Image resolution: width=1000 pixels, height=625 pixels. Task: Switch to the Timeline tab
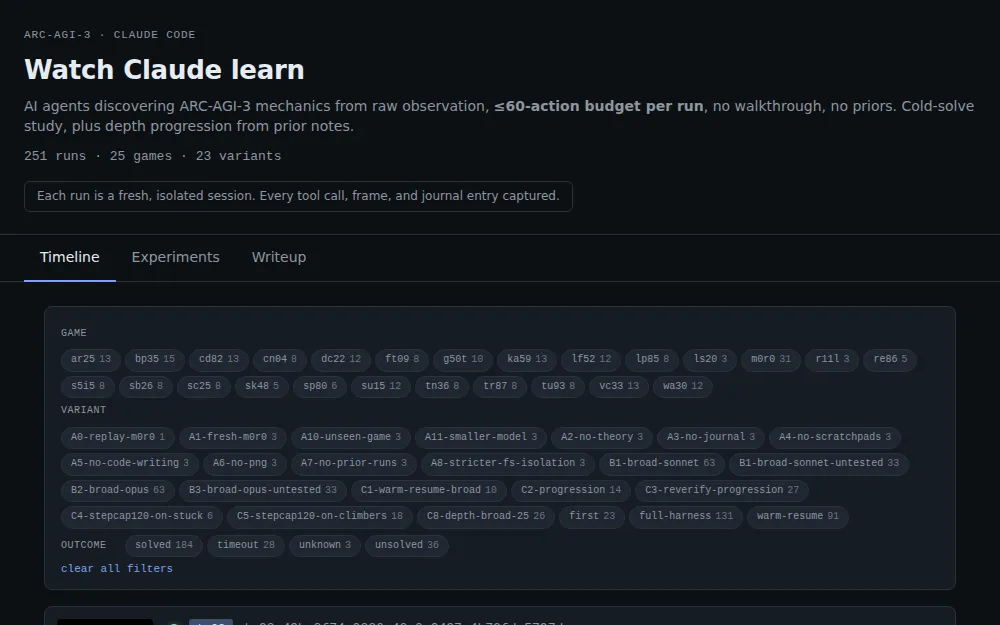pyautogui.click(x=70, y=258)
